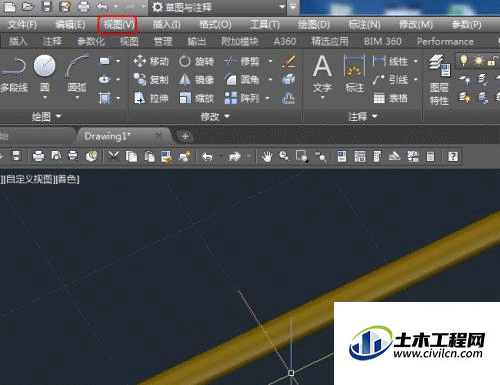
Task: Switch to the 精选应用 ribbon tab
Action: coord(330,42)
